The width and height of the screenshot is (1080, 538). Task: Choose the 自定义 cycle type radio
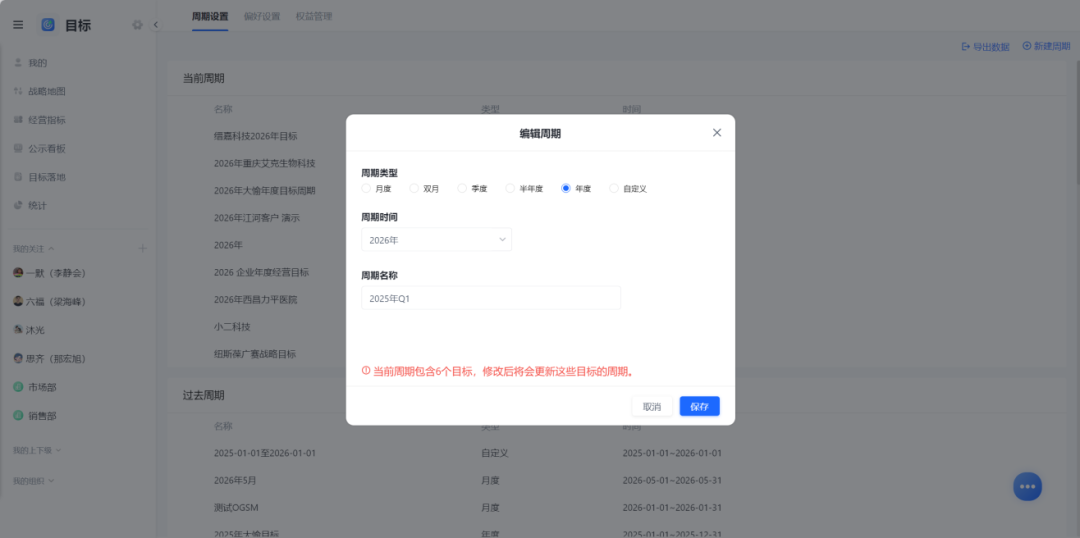pyautogui.click(x=614, y=188)
